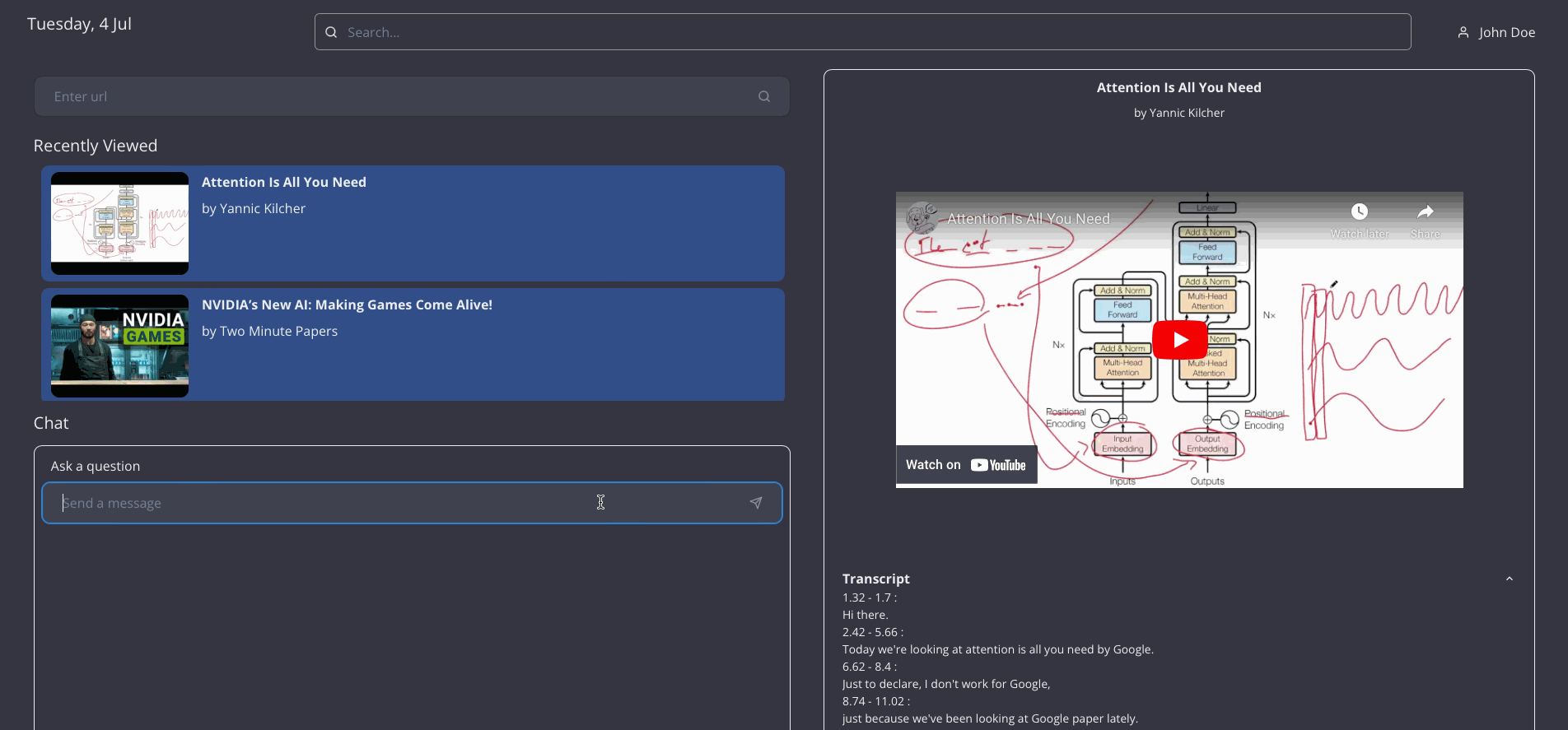
Task: Click the Send a message input
Action: pyautogui.click(x=412, y=503)
